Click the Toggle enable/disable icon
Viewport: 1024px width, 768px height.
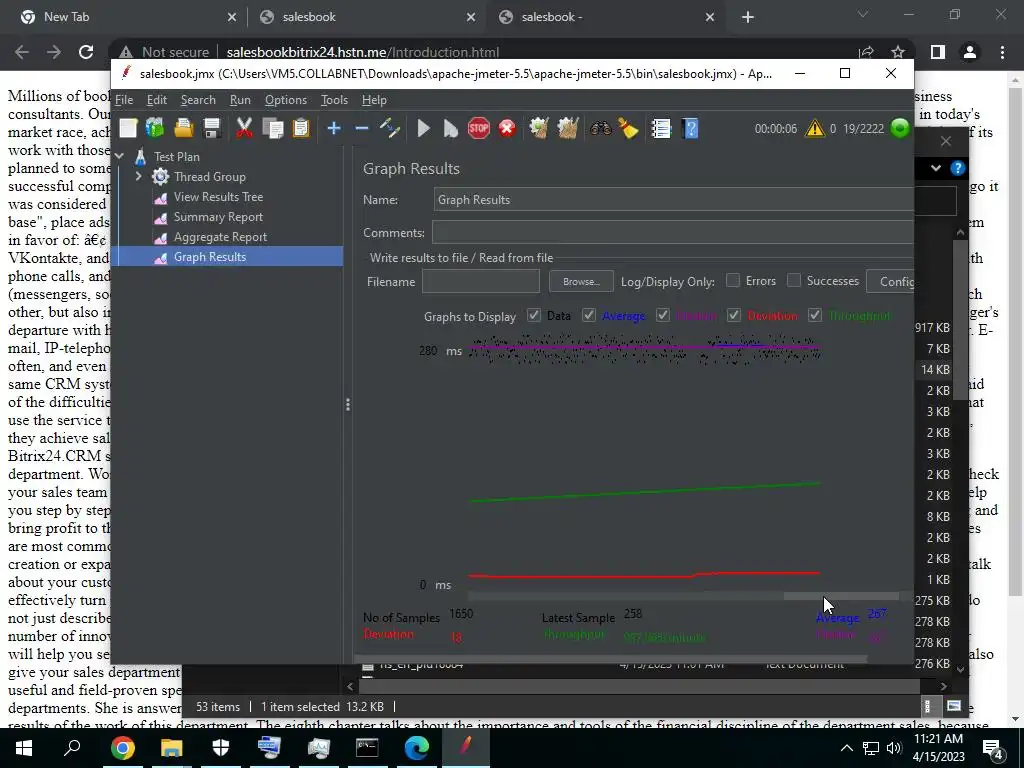(390, 129)
